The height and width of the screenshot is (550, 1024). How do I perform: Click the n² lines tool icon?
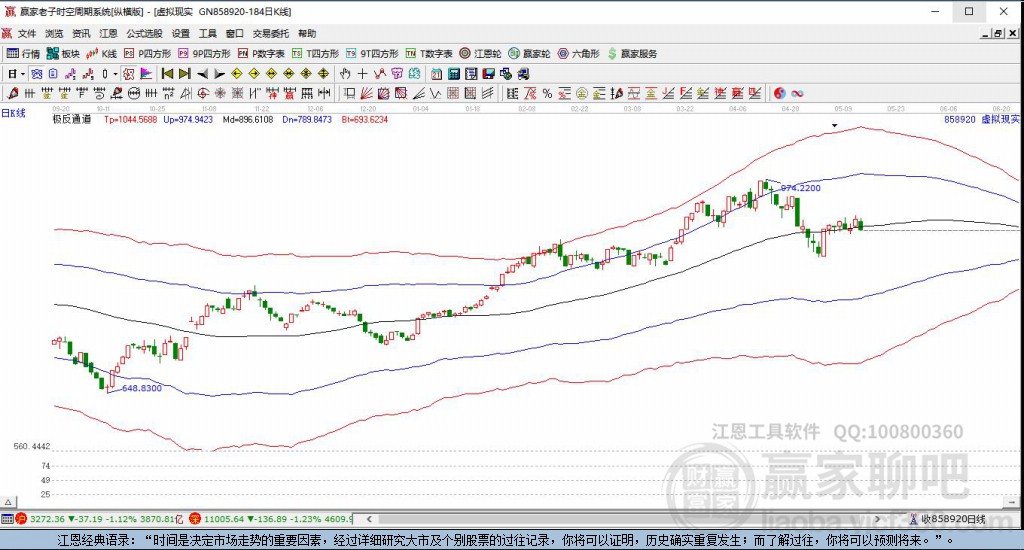click(169, 93)
